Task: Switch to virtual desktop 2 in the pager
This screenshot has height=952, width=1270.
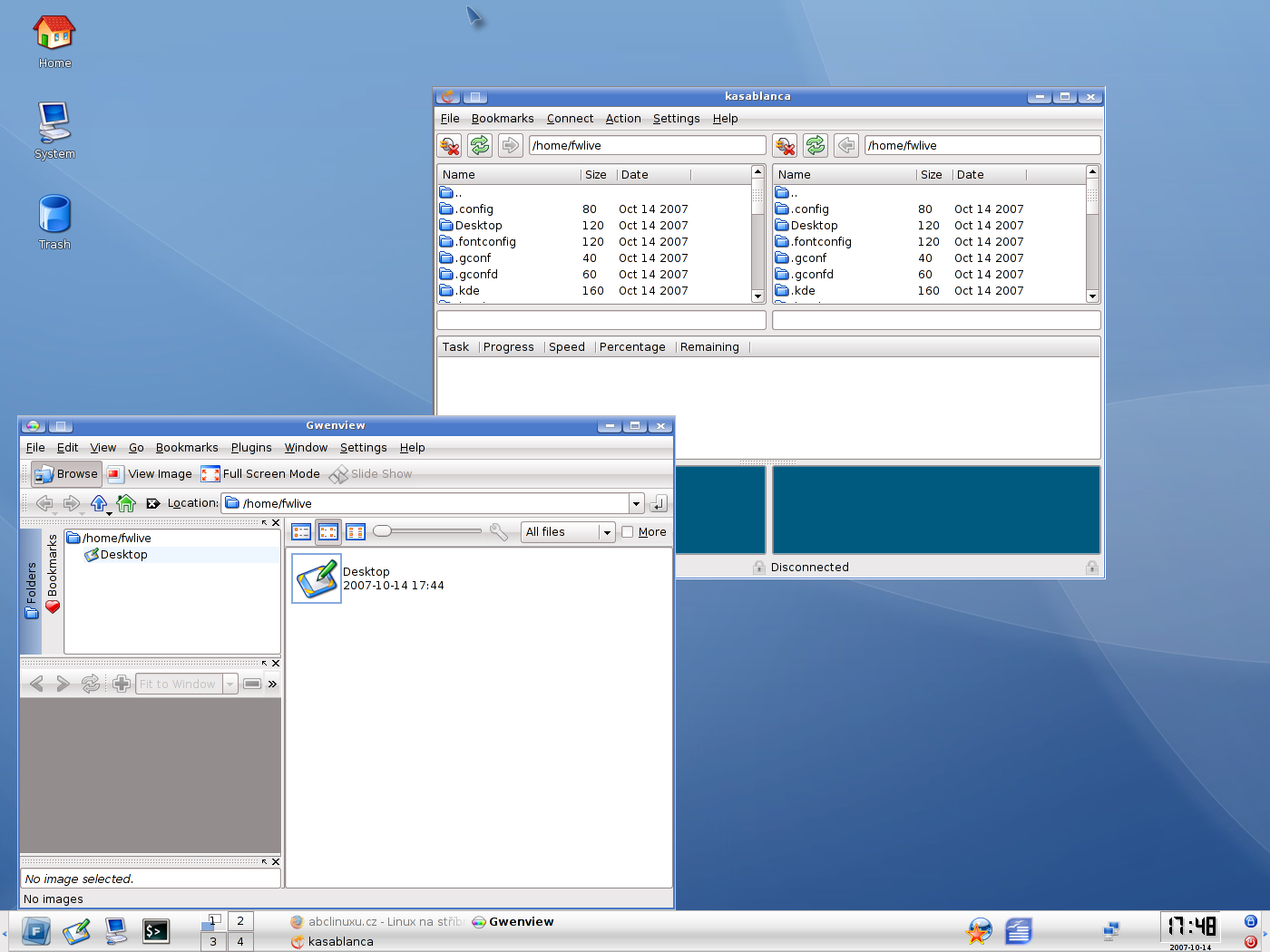Action: (240, 921)
